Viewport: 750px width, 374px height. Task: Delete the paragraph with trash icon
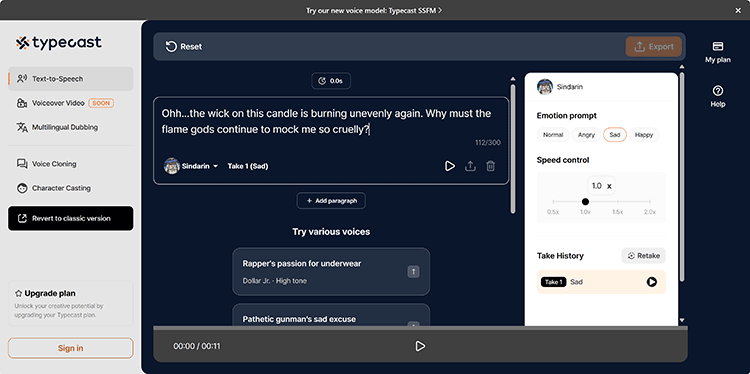(x=490, y=166)
